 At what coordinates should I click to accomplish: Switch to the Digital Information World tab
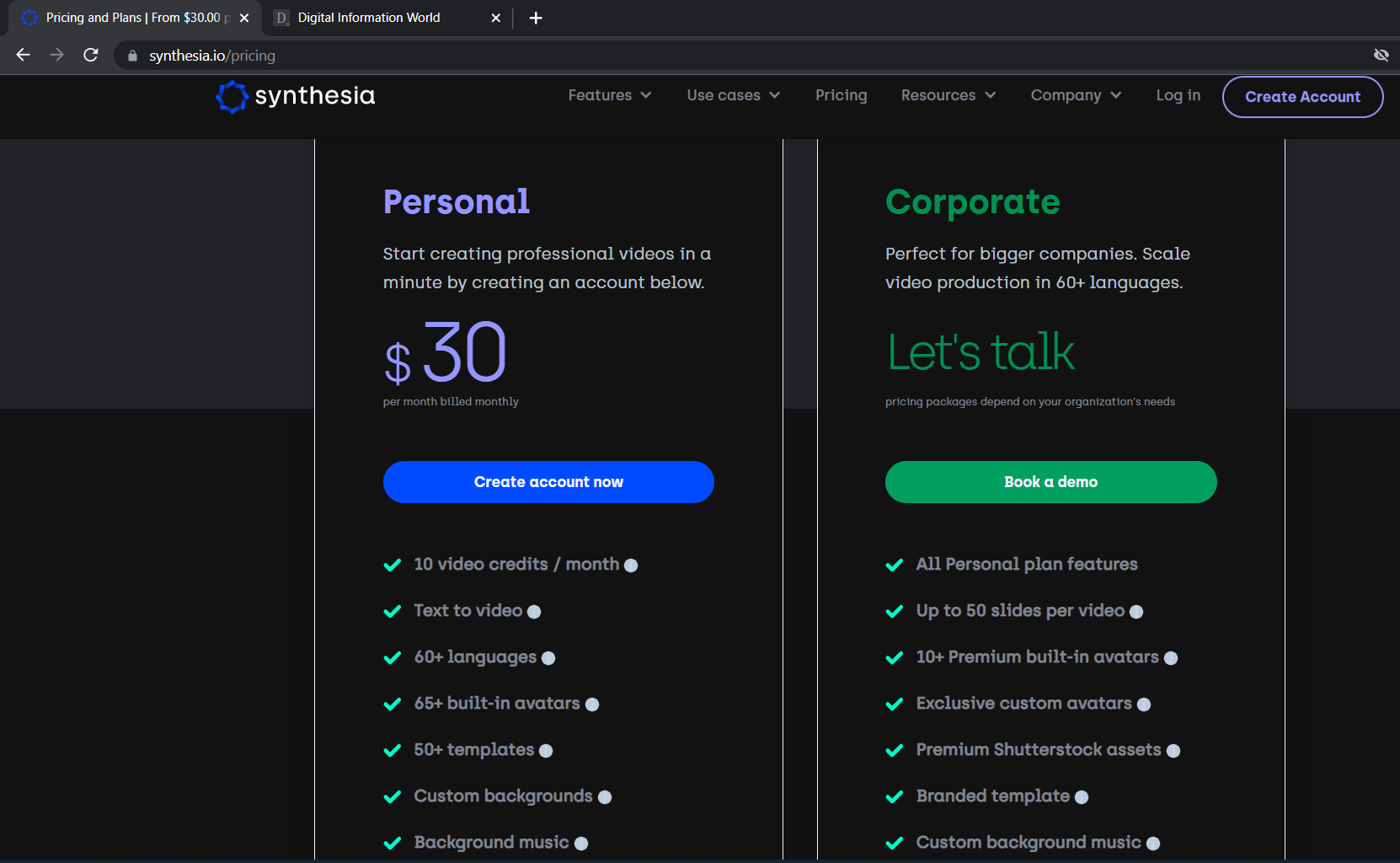tap(387, 18)
